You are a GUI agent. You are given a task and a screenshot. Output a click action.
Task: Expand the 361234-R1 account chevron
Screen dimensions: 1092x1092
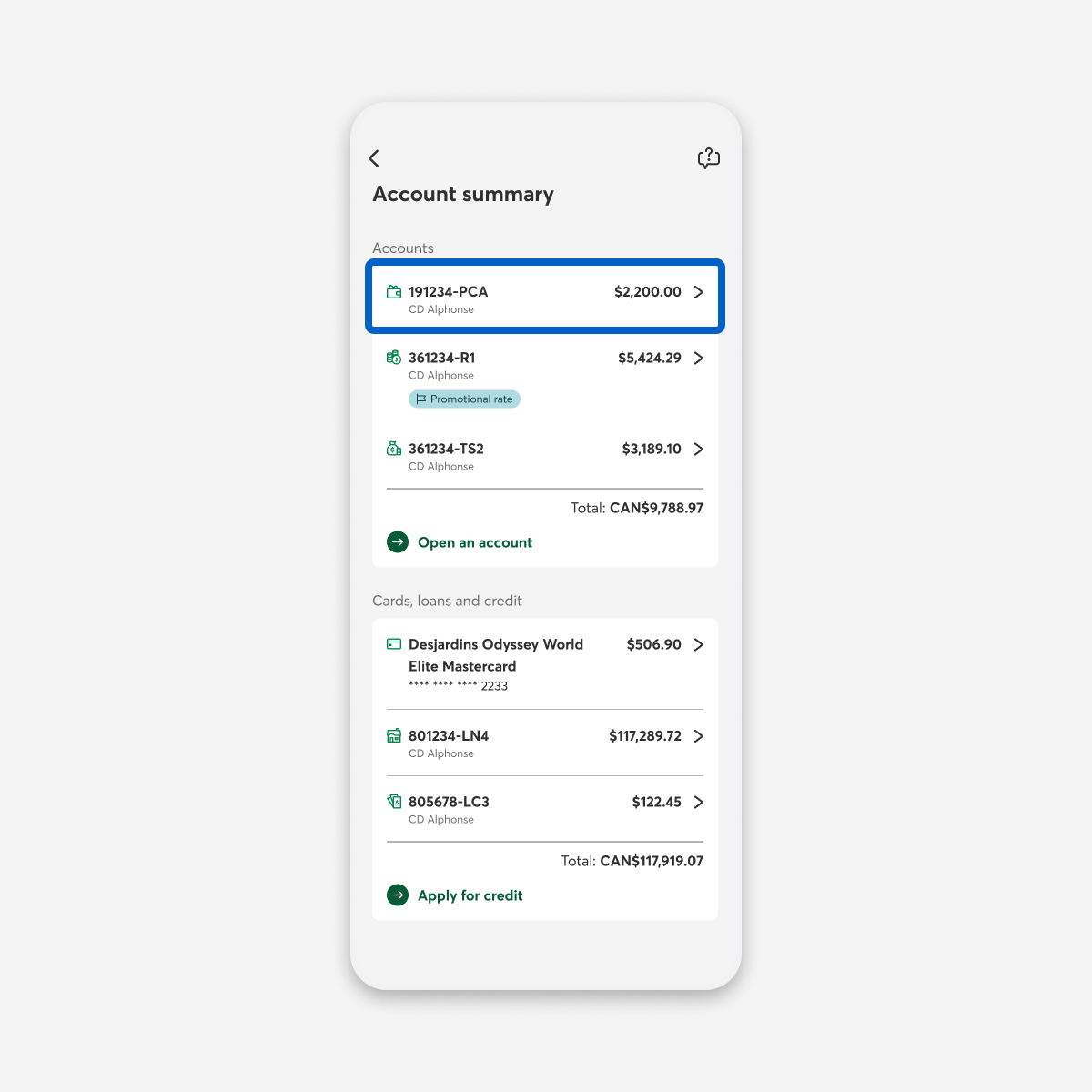click(x=699, y=358)
